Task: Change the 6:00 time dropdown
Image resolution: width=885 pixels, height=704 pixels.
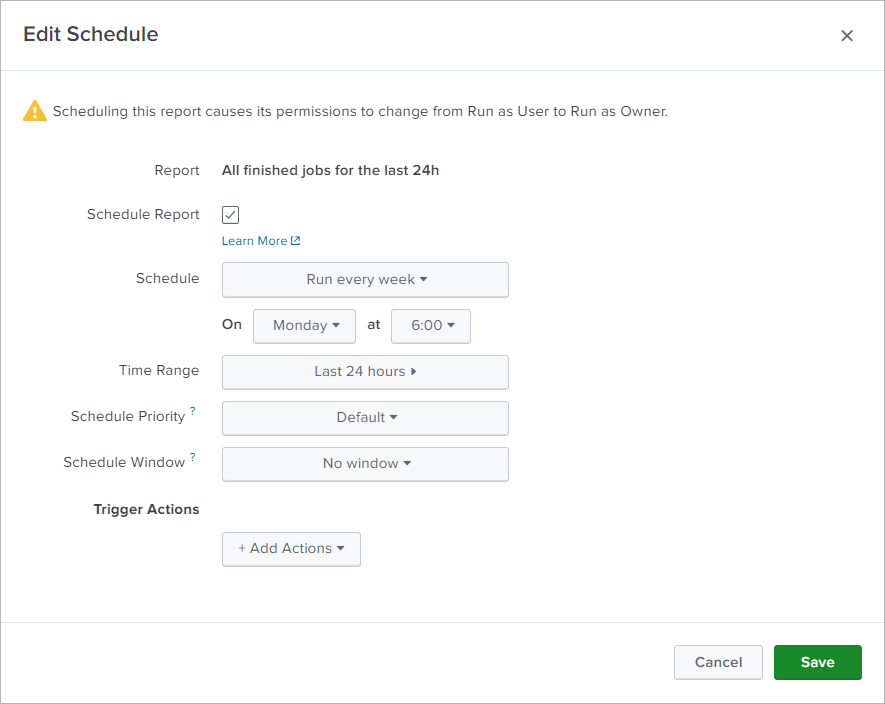Action: pos(431,326)
